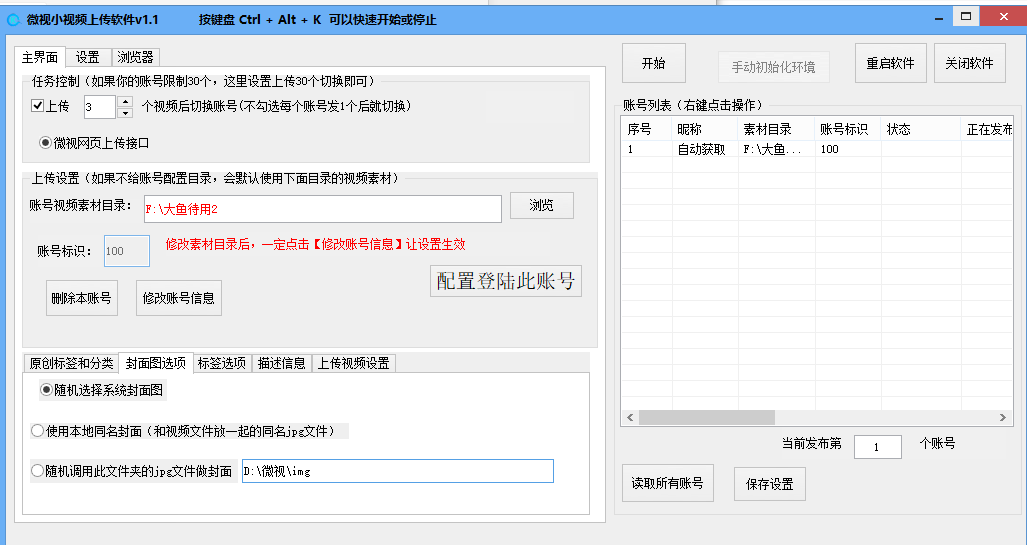Click 删除本账号 button
The width and height of the screenshot is (1027, 545).
click(82, 298)
